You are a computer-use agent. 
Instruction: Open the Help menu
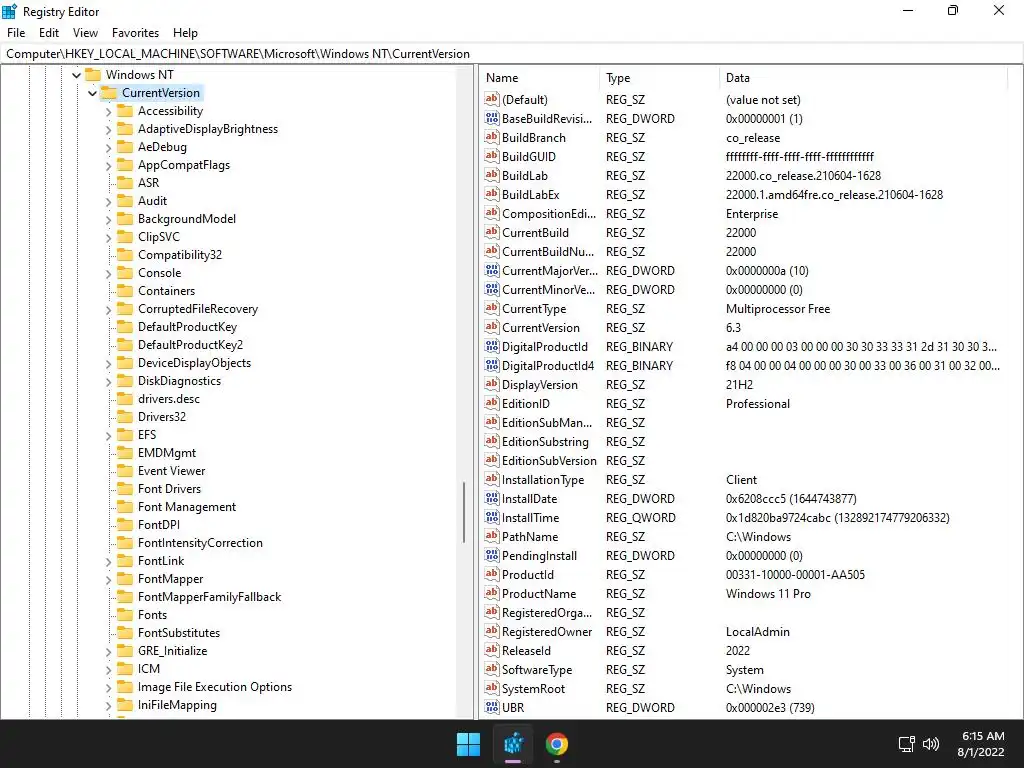coord(185,33)
